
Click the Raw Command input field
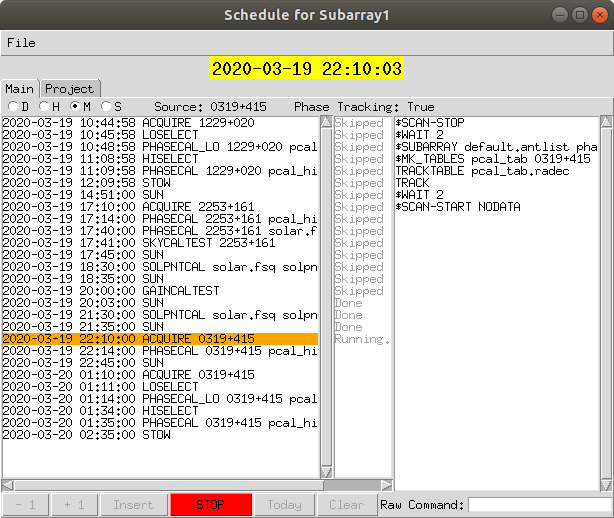click(538, 505)
